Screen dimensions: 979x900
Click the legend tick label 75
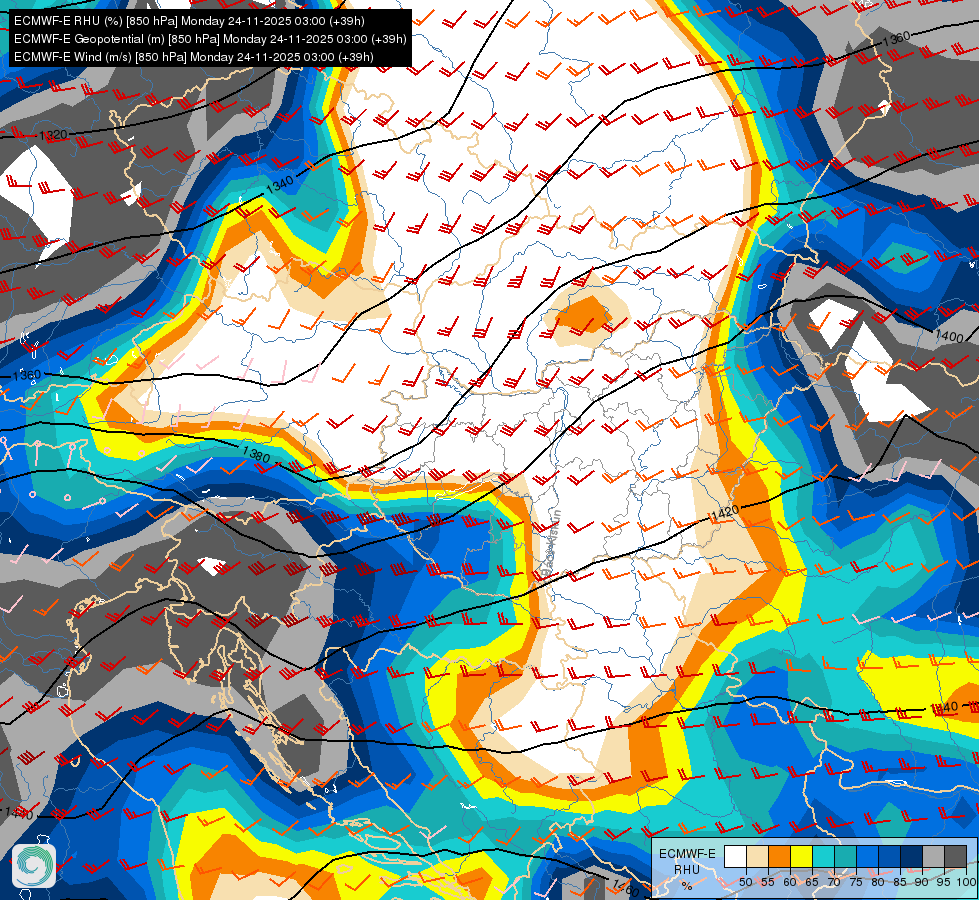[x=856, y=883]
